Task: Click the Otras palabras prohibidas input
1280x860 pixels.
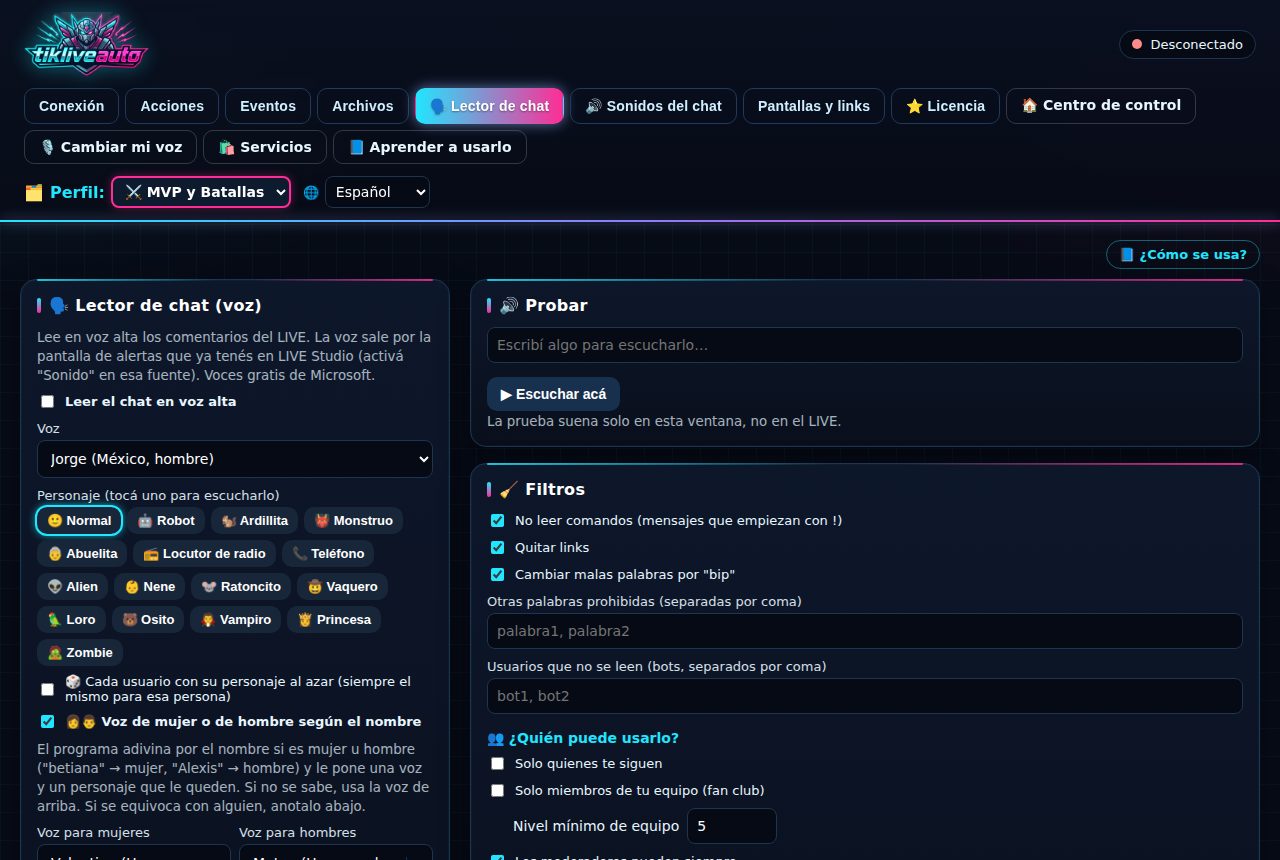Action: pyautogui.click(x=865, y=631)
